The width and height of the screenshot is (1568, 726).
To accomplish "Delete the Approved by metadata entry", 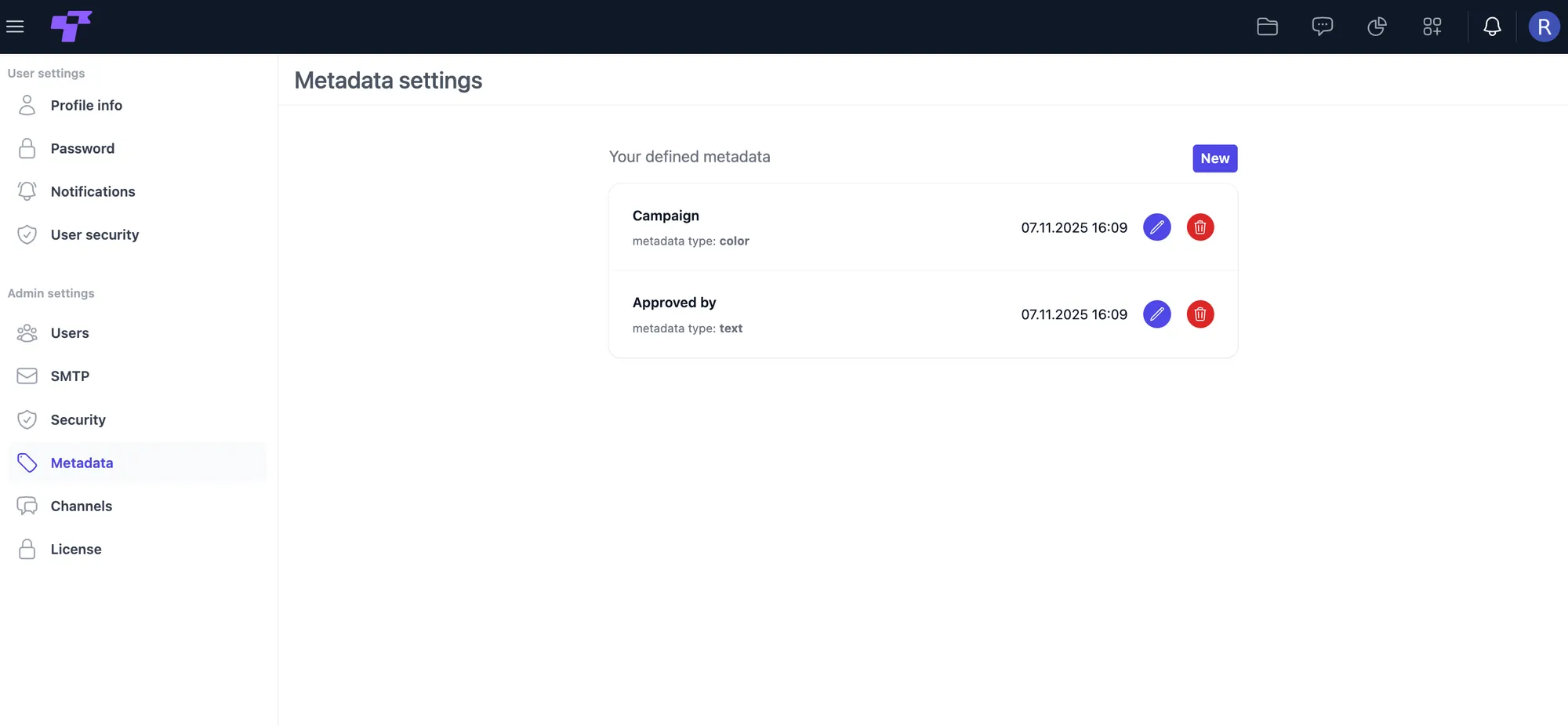I will pyautogui.click(x=1200, y=314).
